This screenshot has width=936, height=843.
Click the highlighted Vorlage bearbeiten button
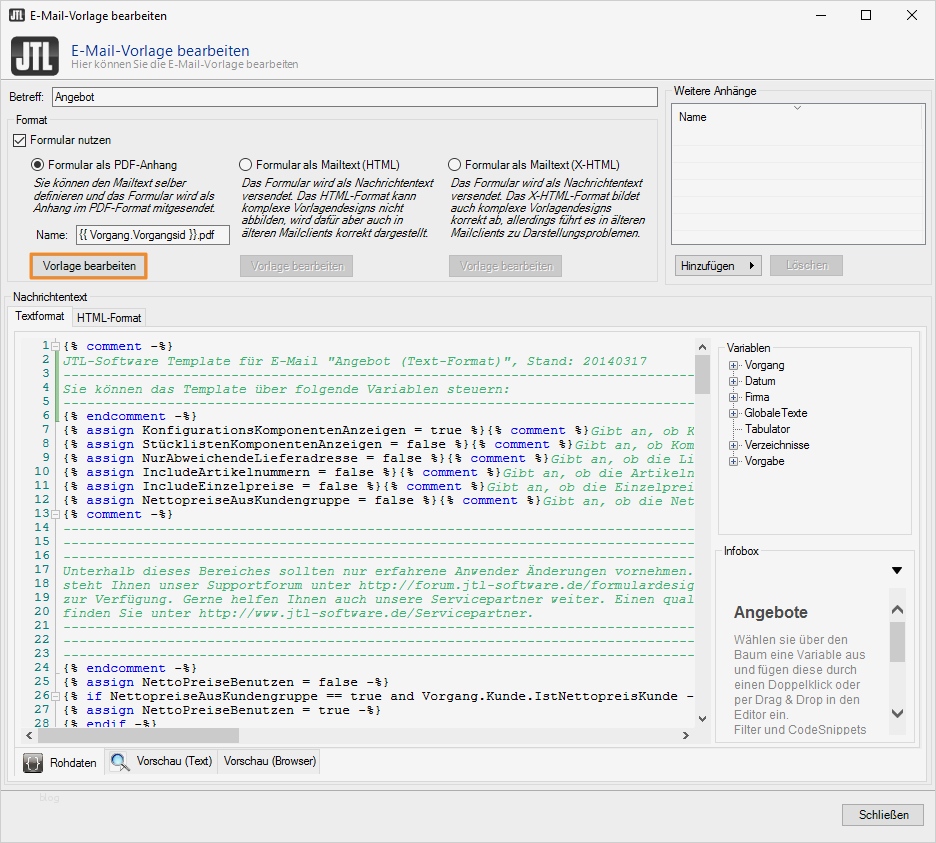[89, 266]
